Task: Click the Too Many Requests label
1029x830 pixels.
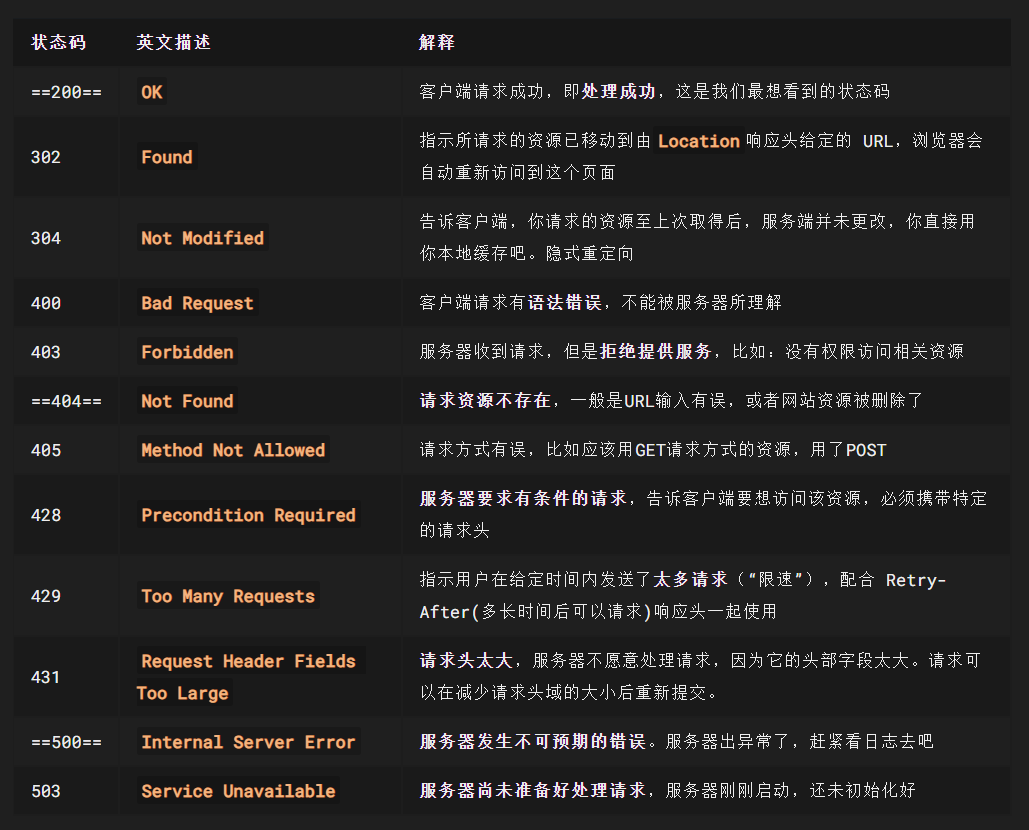Action: (228, 596)
